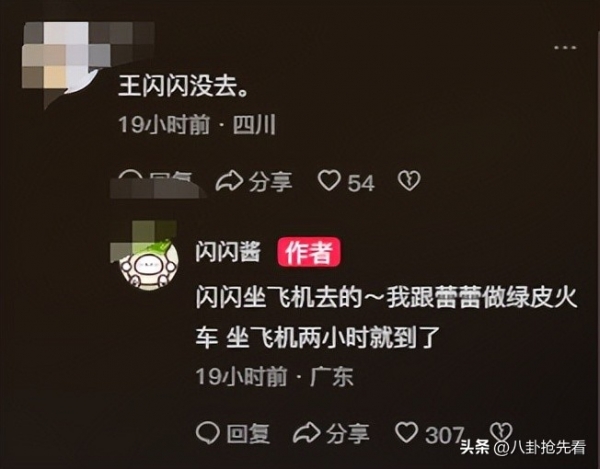Open the three-dot more options menu
Screen dimensions: 600x469
point(565,48)
